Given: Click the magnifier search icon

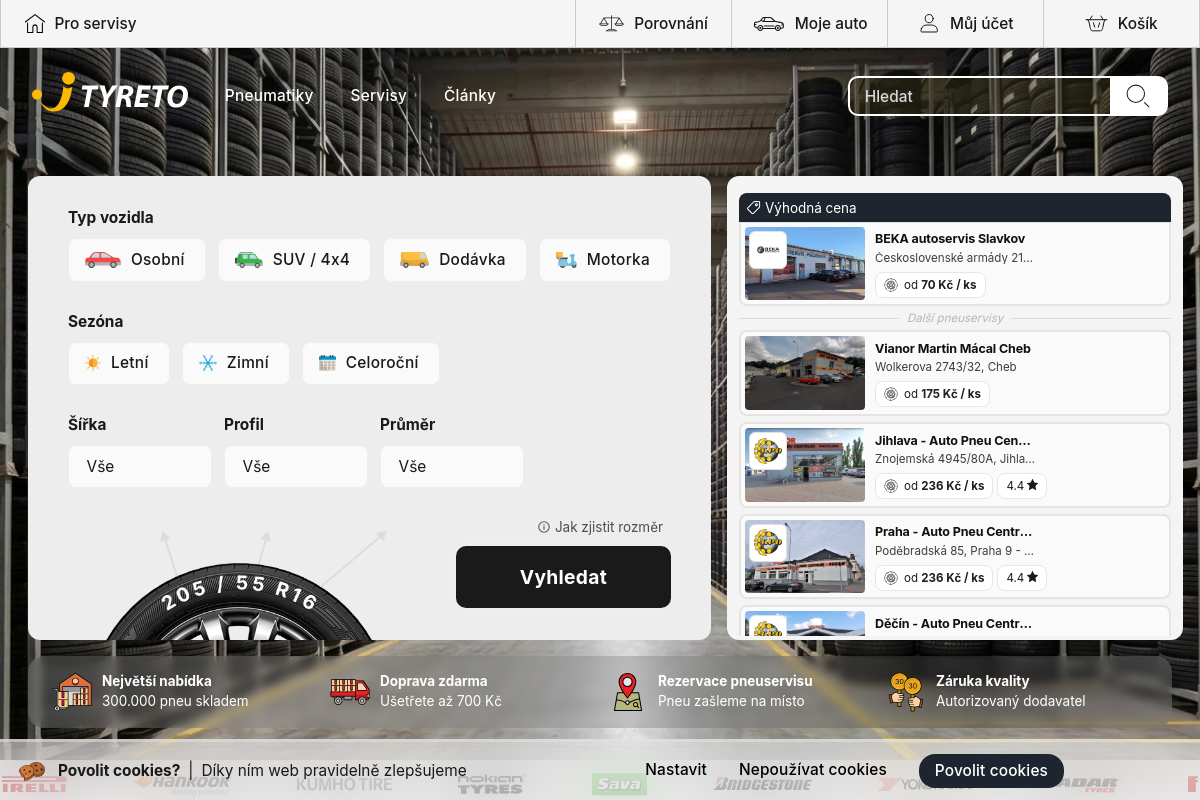Looking at the screenshot, I should click(x=1138, y=96).
